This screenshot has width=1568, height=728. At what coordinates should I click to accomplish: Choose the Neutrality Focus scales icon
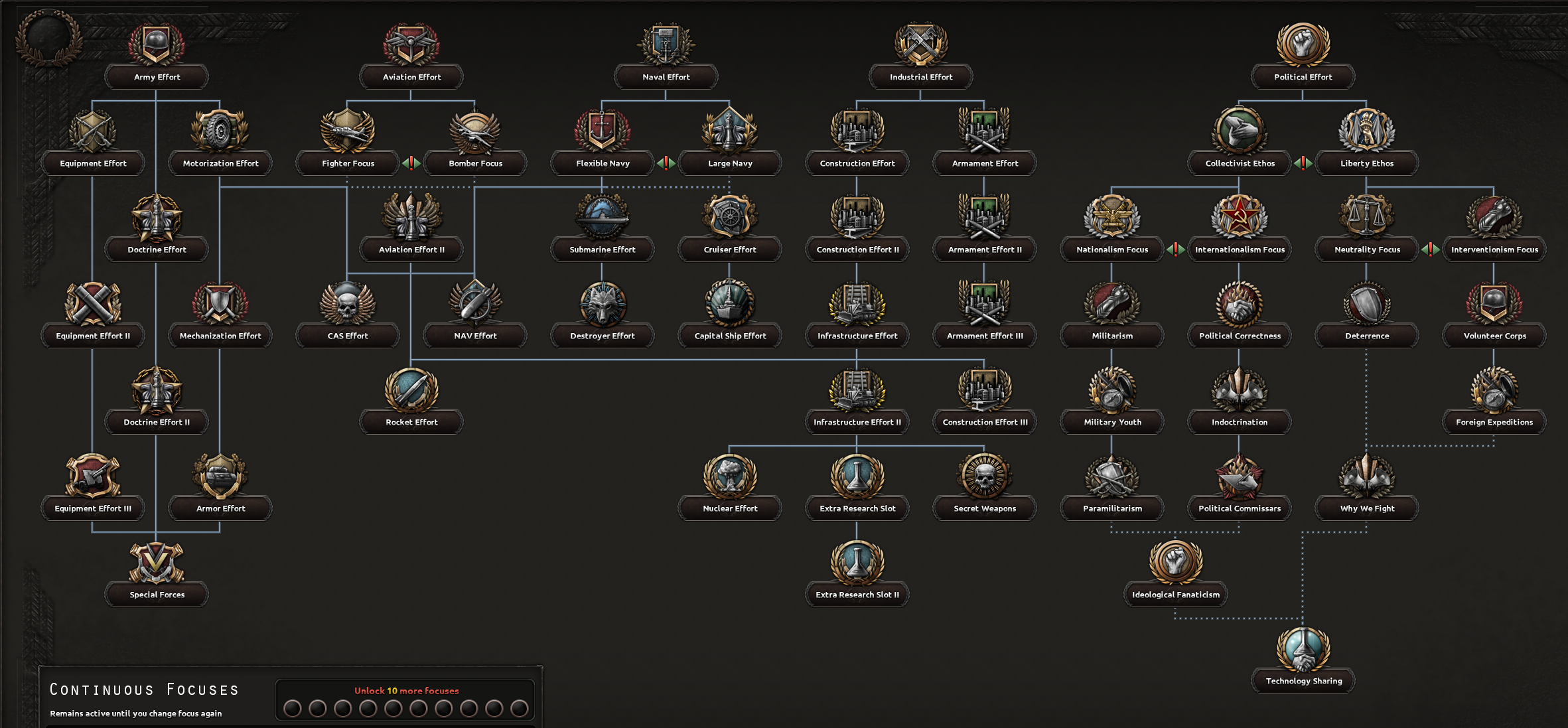tap(1366, 217)
